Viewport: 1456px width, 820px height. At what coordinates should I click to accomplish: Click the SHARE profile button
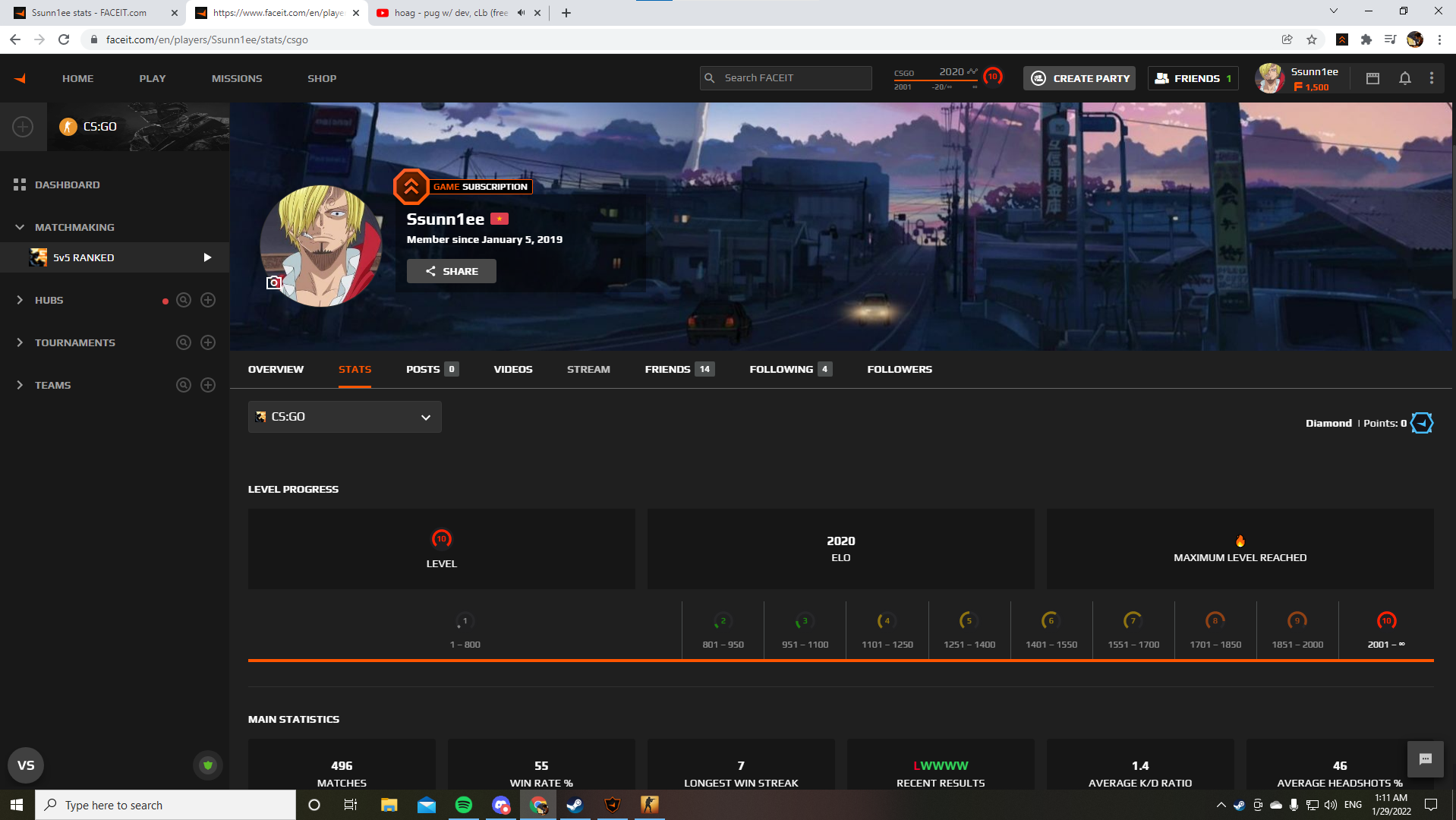(452, 271)
